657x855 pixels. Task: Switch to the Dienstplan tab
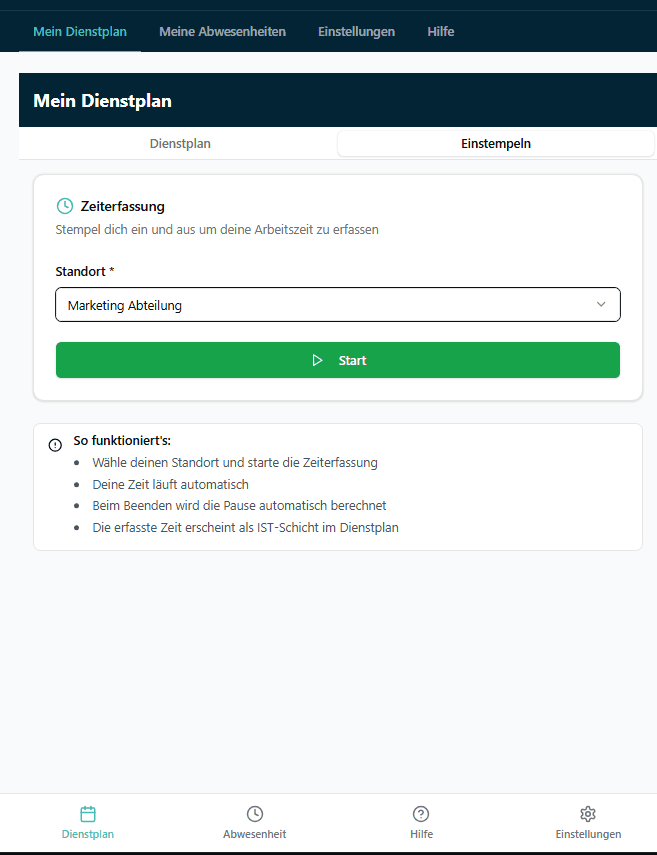click(x=180, y=143)
